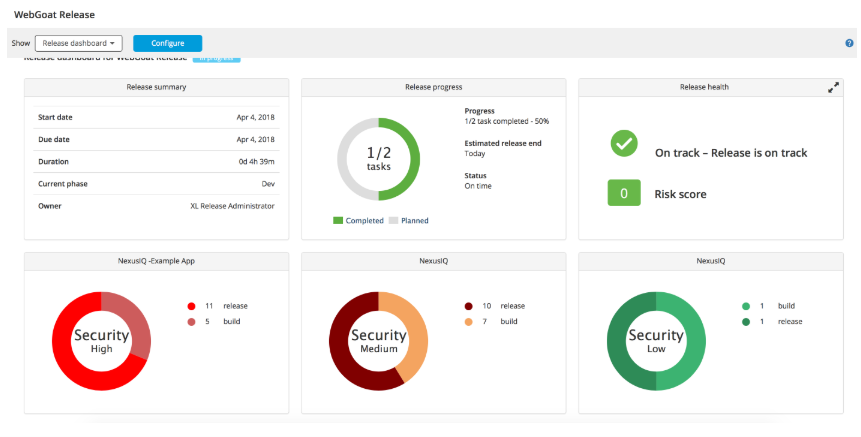
Task: Click the green On track checkmark icon
Action: (x=624, y=144)
